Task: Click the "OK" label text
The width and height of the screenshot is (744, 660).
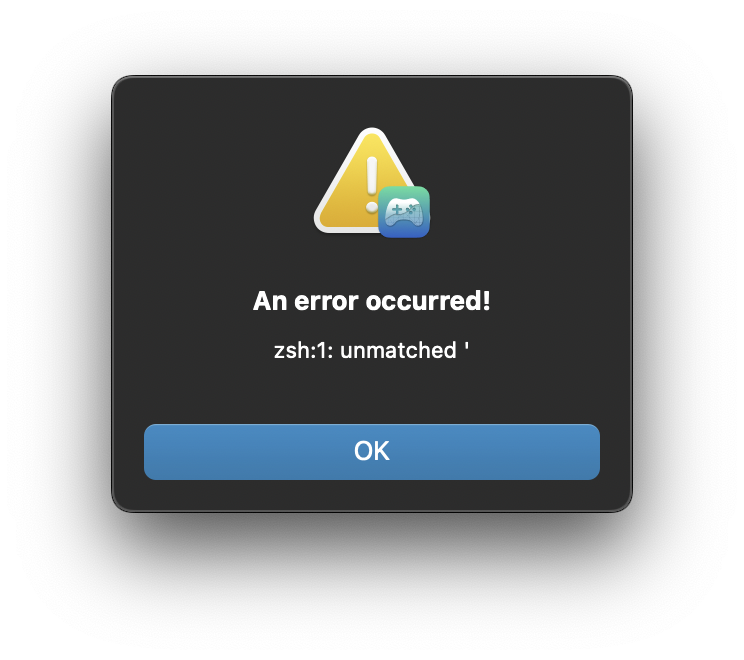Action: click(372, 451)
